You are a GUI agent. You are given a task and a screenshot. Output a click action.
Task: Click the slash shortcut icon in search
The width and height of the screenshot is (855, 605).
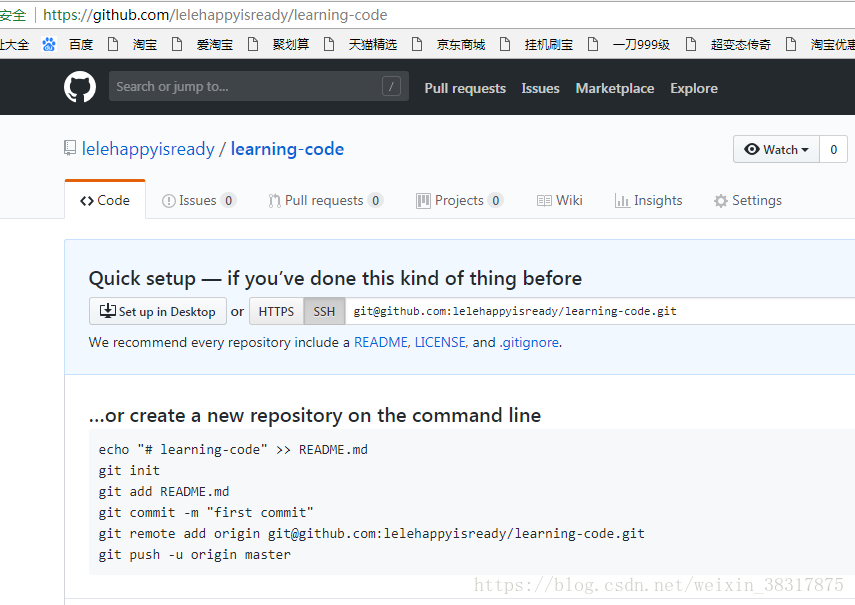coord(391,86)
